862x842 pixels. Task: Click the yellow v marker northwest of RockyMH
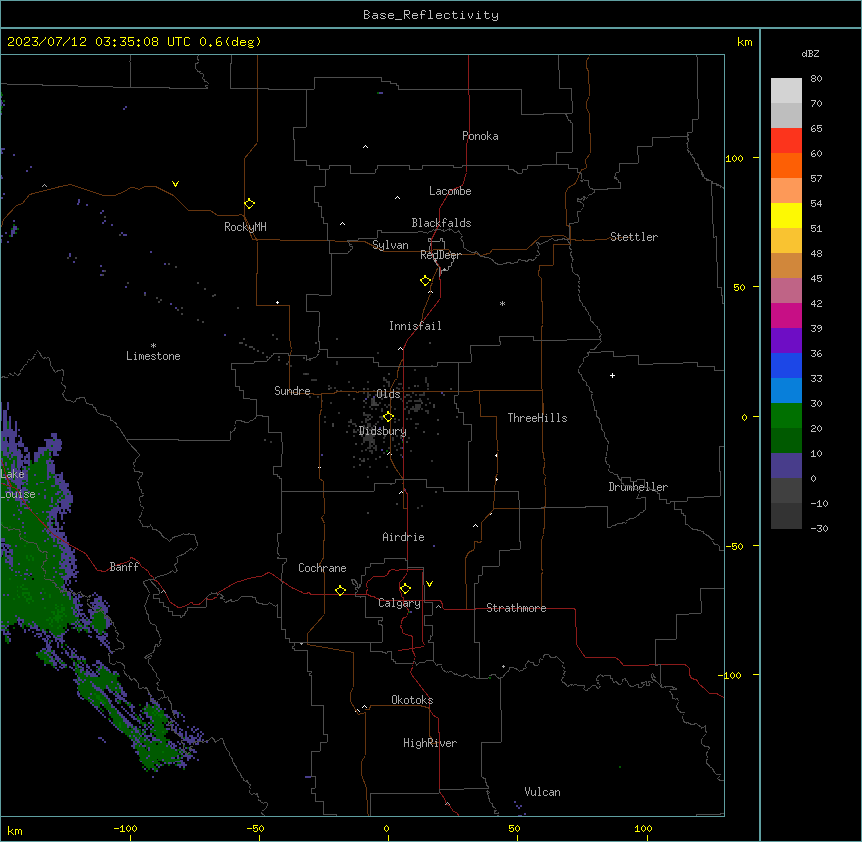175,184
